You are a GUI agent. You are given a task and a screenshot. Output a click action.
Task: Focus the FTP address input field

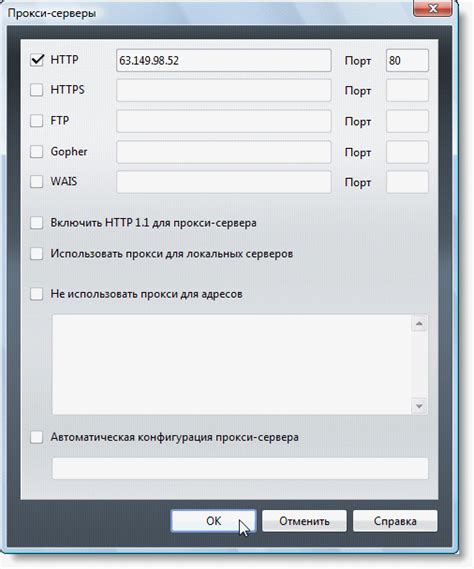coord(224,121)
